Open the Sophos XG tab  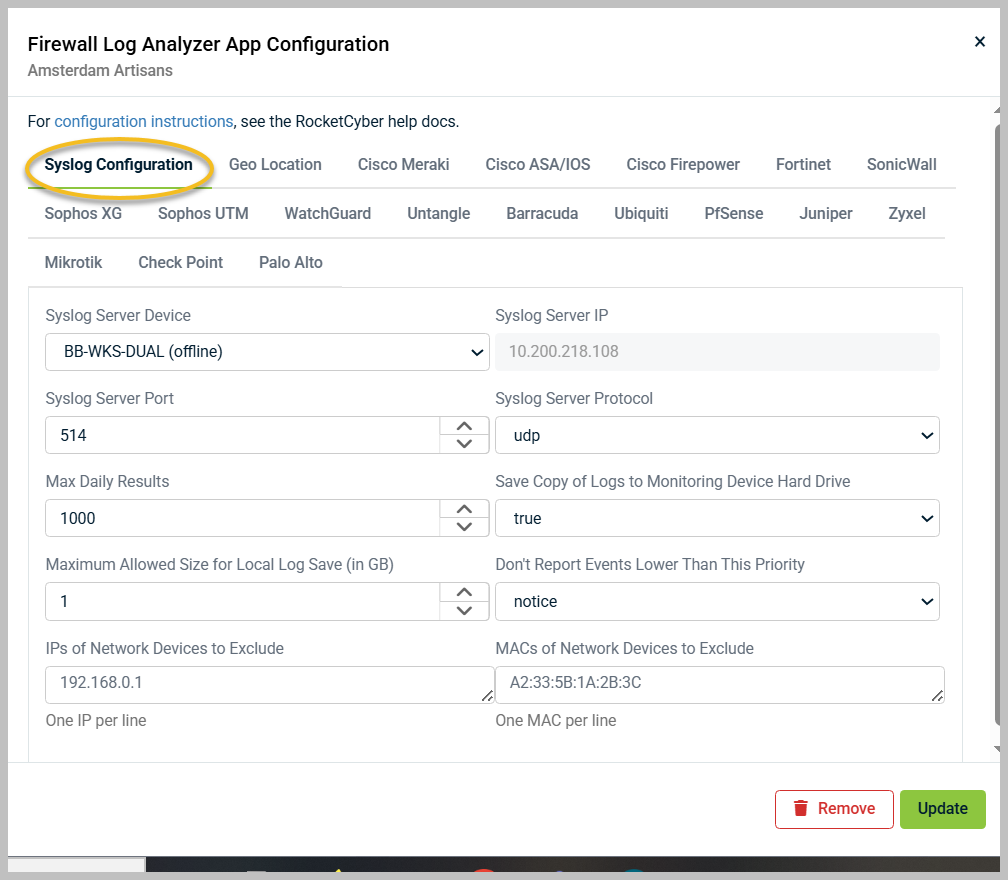coord(83,213)
